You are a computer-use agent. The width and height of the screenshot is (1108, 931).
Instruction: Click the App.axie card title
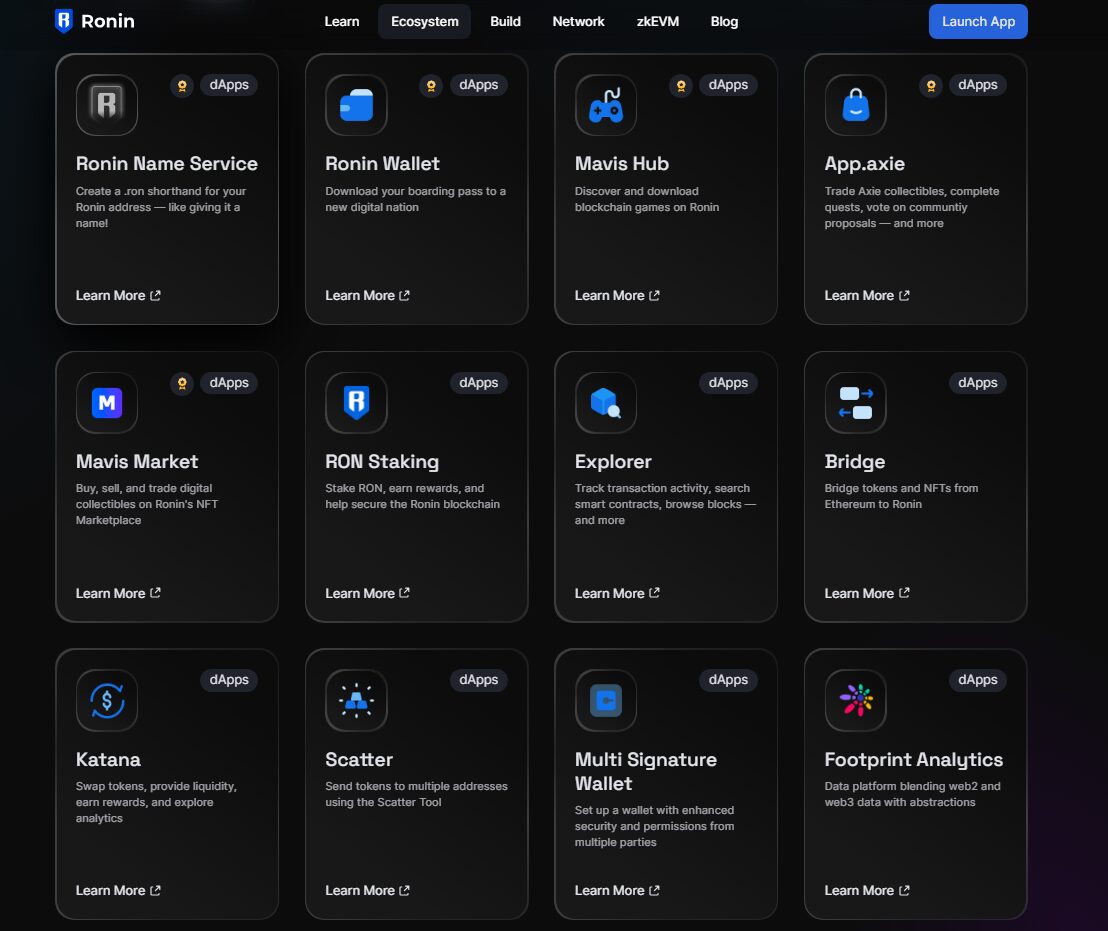(864, 164)
